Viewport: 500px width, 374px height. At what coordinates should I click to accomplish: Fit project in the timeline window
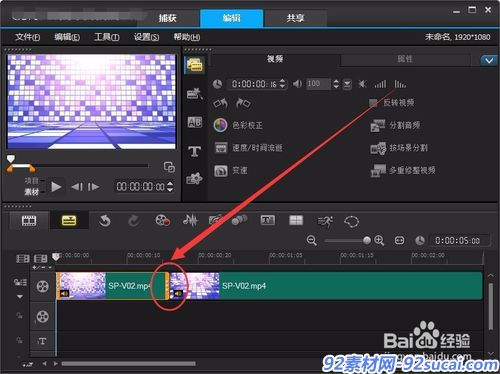point(399,240)
